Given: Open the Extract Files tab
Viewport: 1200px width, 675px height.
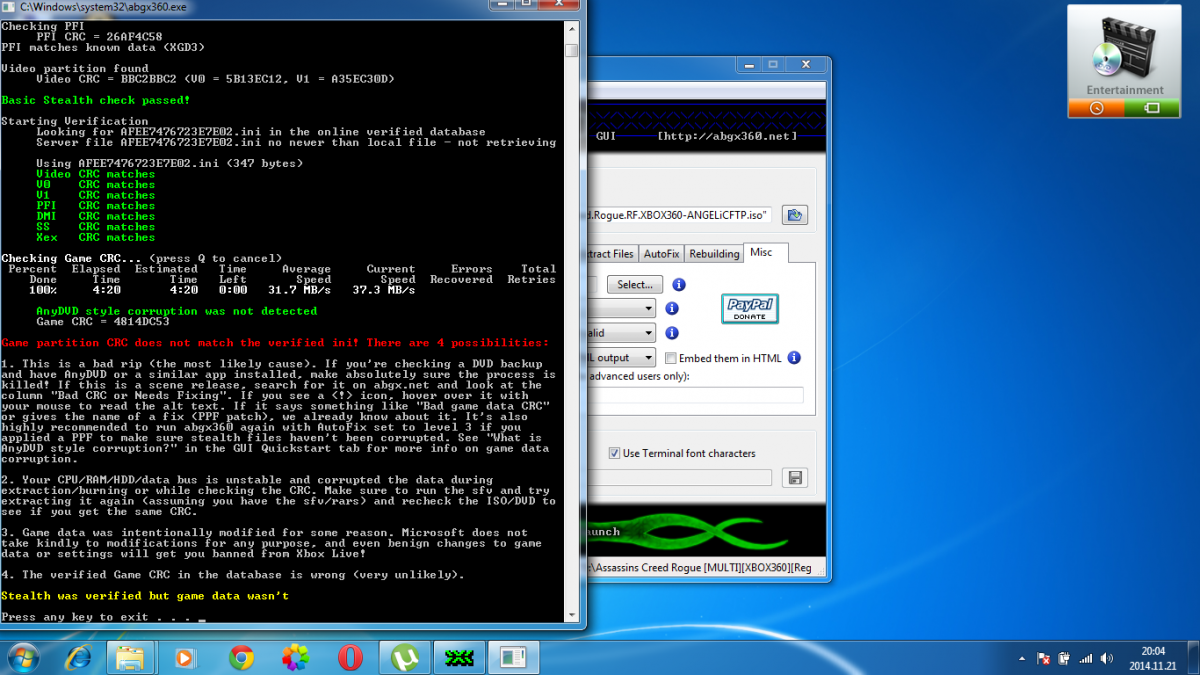Looking at the screenshot, I should click(611, 254).
